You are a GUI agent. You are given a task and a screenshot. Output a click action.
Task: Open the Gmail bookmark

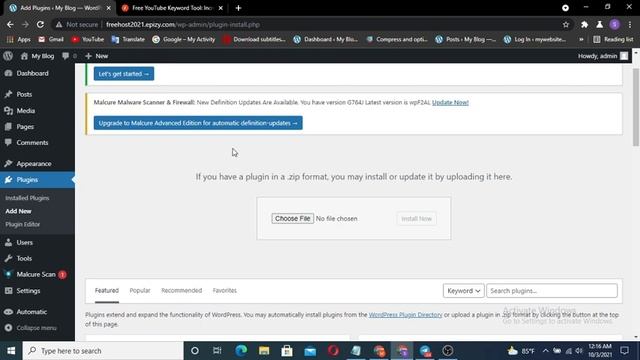pyautogui.click(x=51, y=39)
